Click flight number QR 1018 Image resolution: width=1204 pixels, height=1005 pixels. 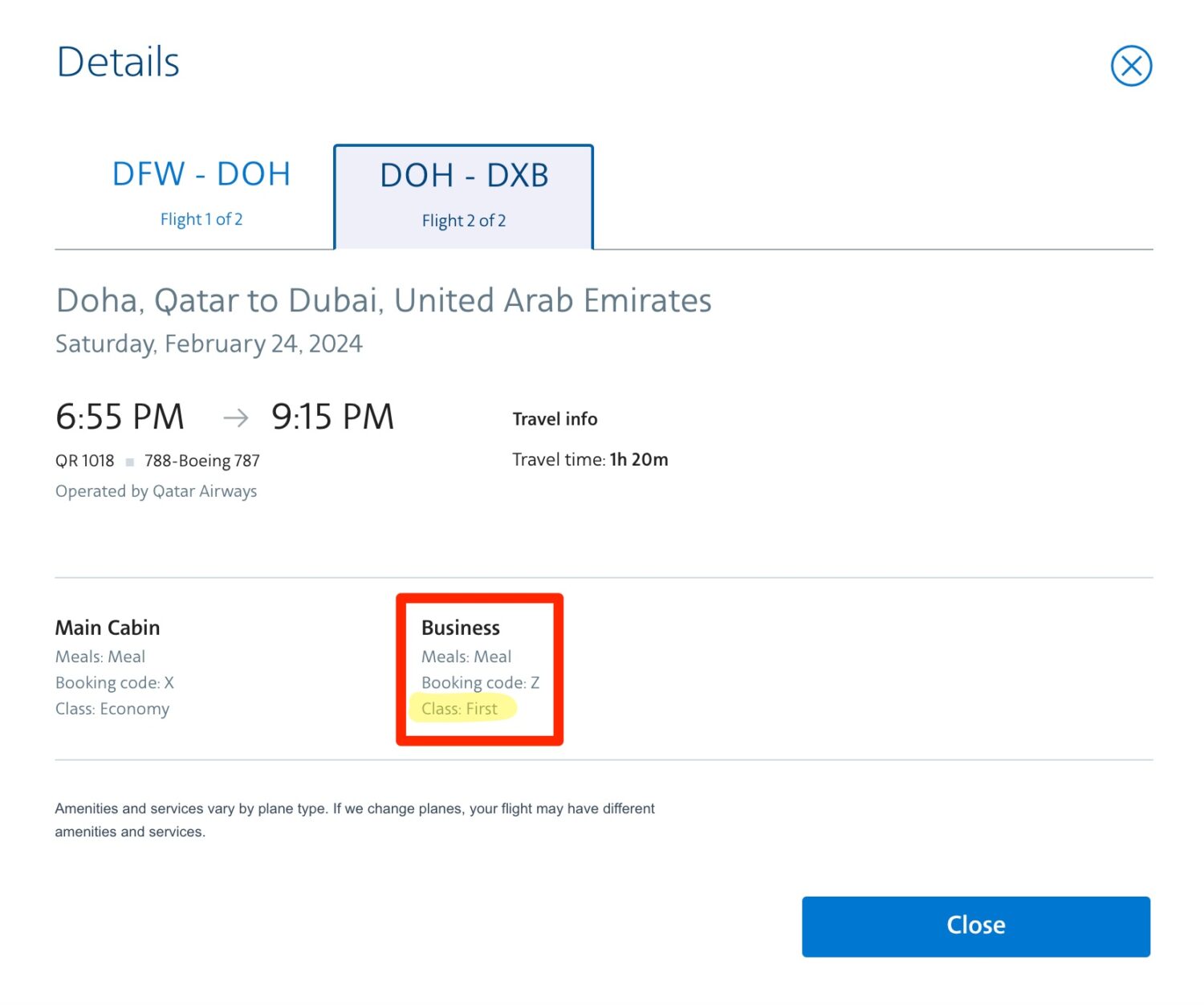[84, 461]
